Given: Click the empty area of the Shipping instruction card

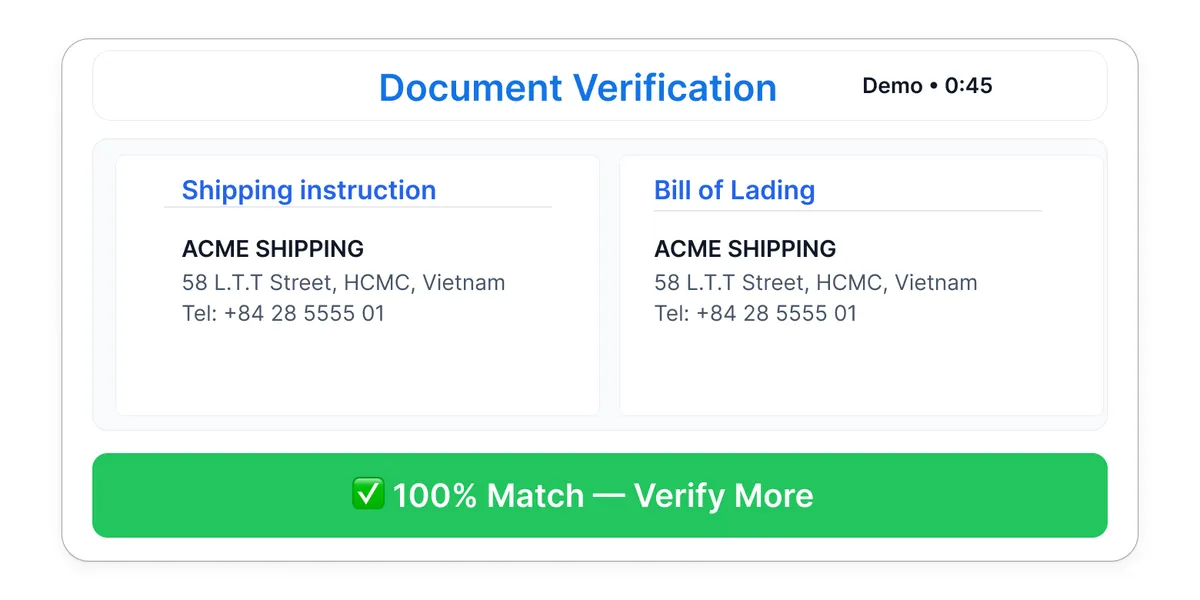Looking at the screenshot, I should click(357, 370).
